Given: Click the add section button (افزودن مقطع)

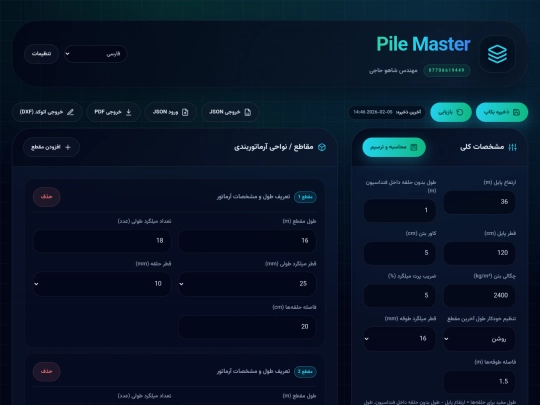Looking at the screenshot, I should coord(51,147).
